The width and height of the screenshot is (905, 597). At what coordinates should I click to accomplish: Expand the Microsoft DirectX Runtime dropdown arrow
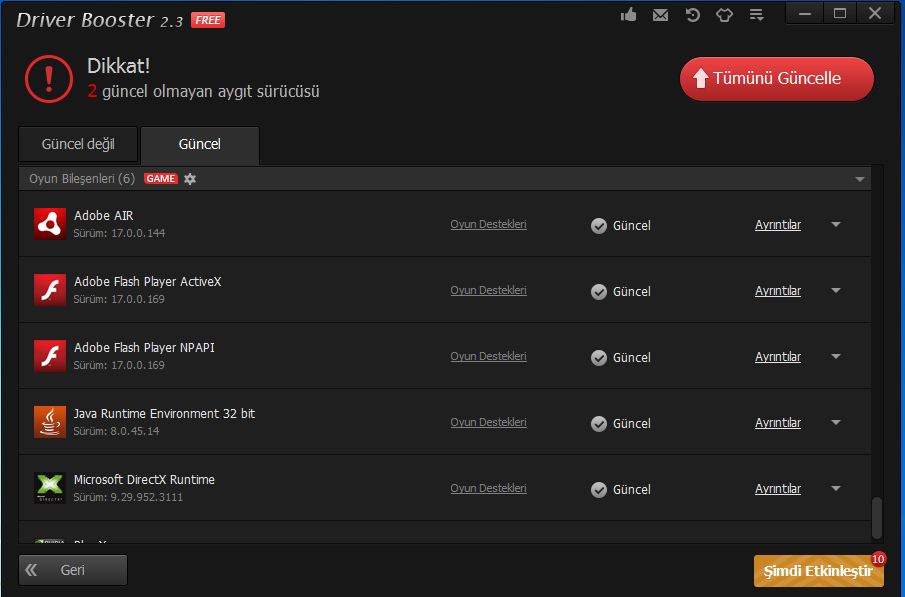[836, 489]
